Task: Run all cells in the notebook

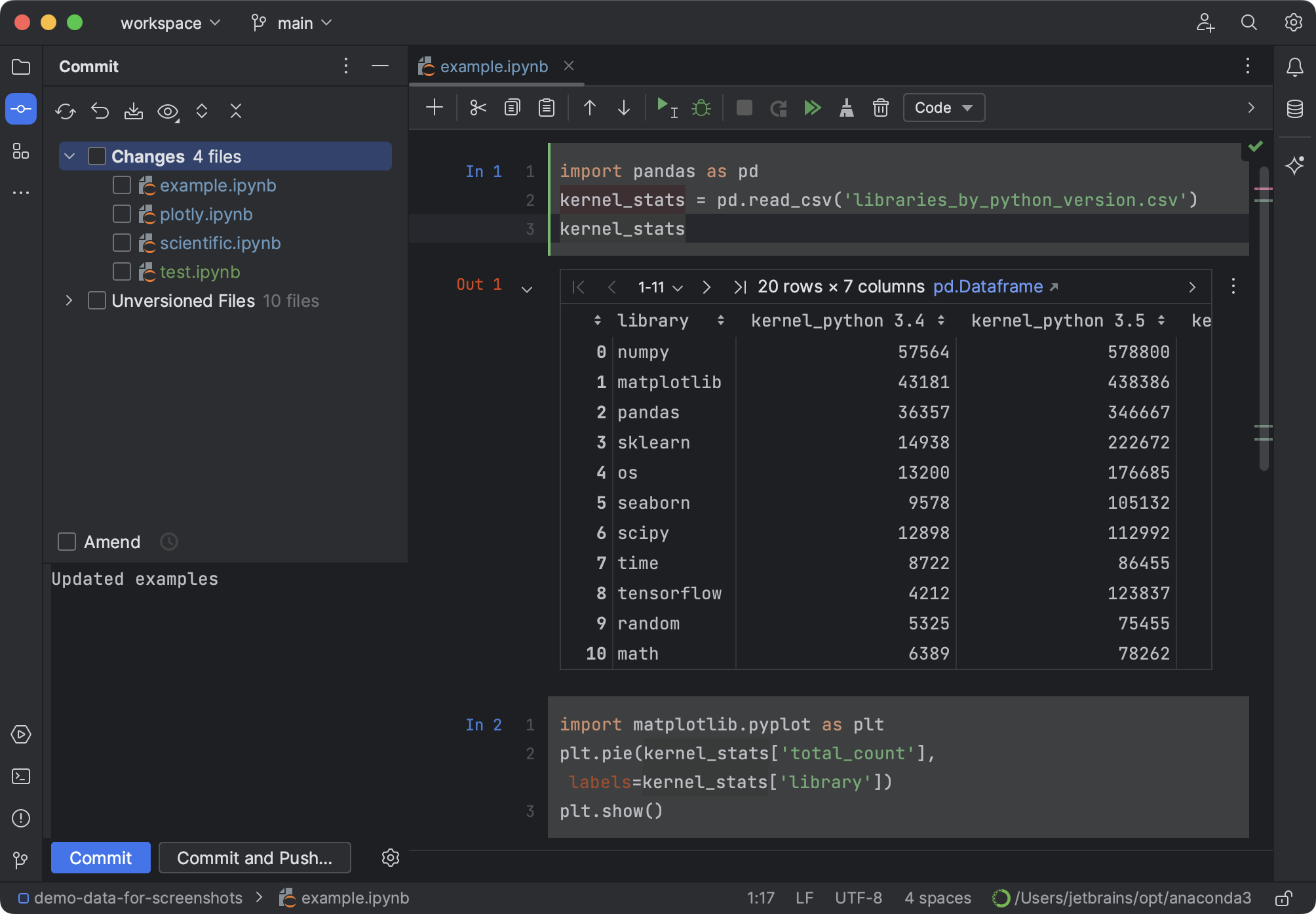Action: pos(813,108)
